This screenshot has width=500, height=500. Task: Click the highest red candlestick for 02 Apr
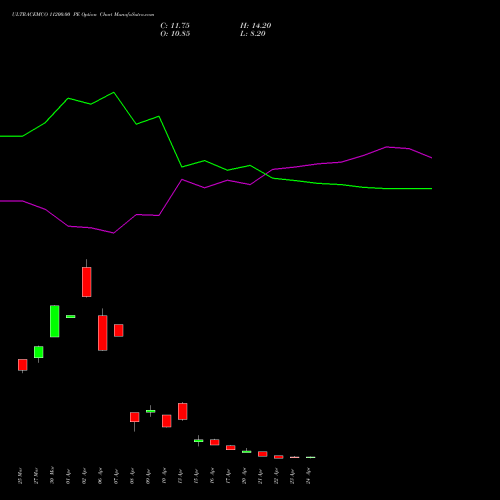(x=87, y=282)
